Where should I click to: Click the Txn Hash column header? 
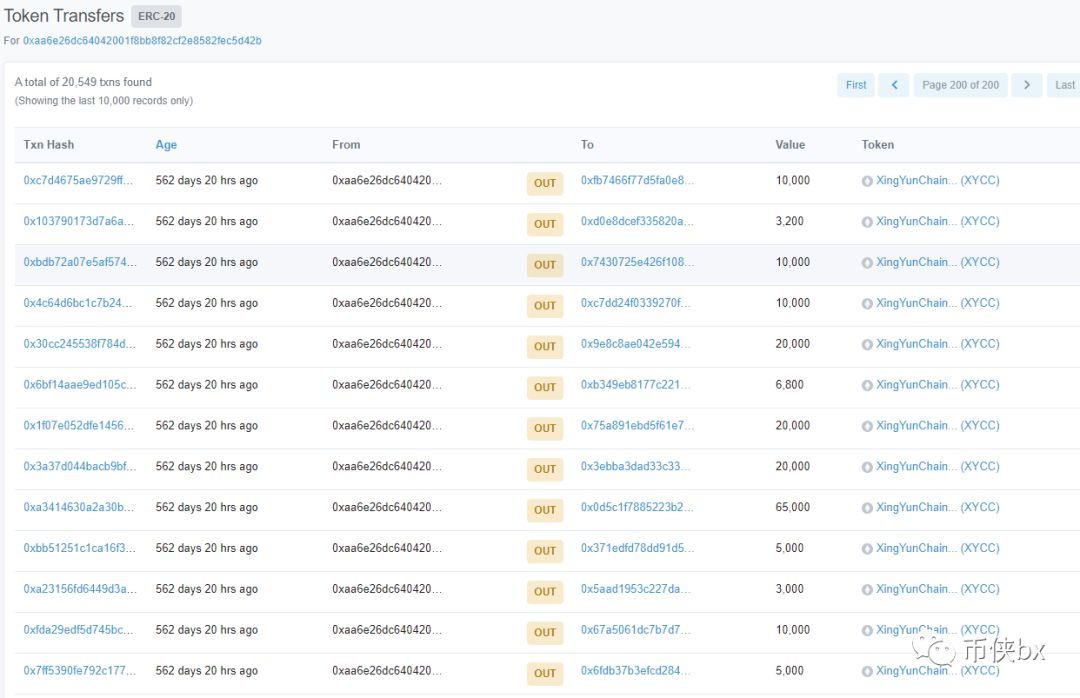coord(49,145)
